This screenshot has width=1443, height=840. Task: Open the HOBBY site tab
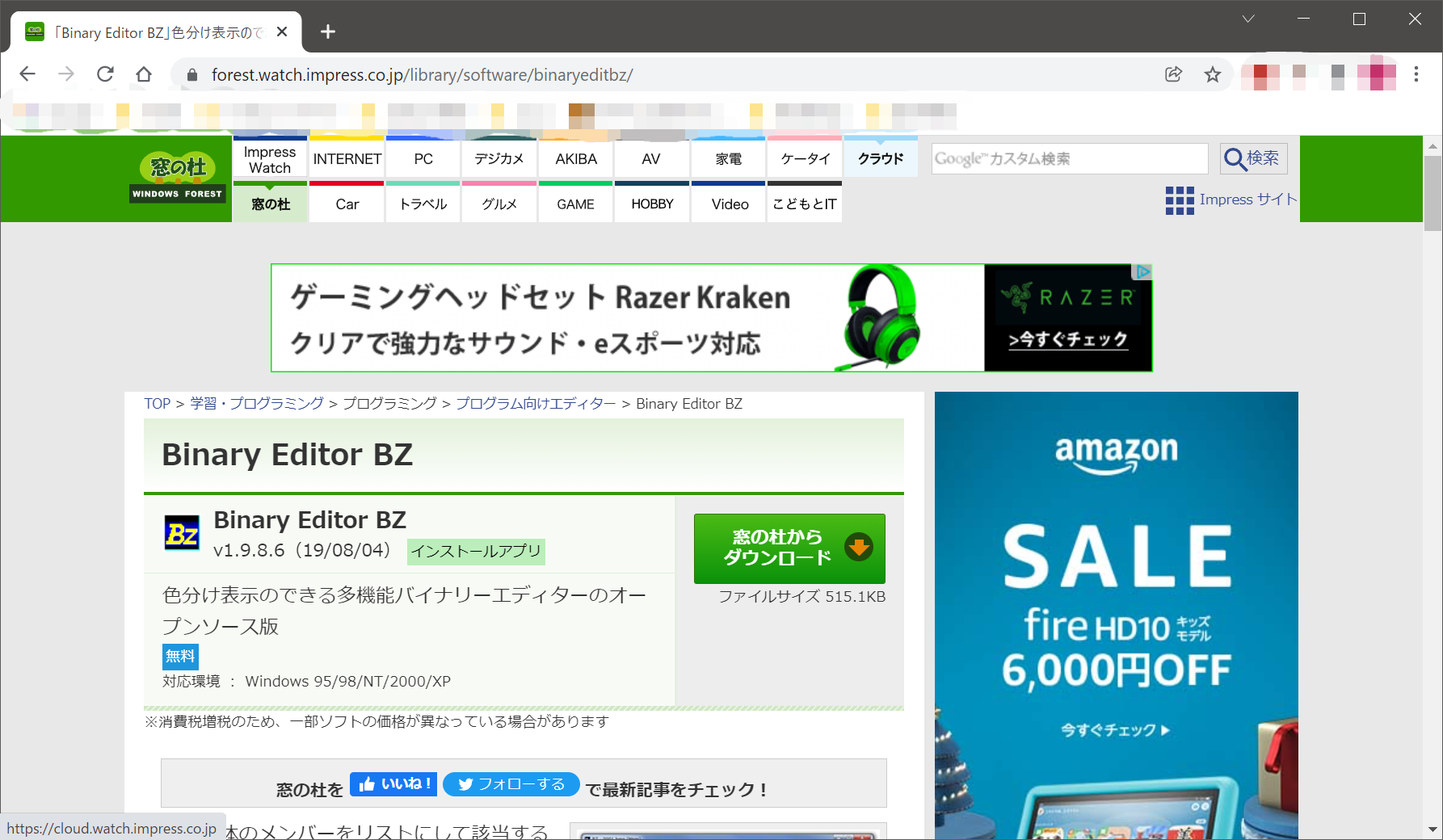(651, 204)
